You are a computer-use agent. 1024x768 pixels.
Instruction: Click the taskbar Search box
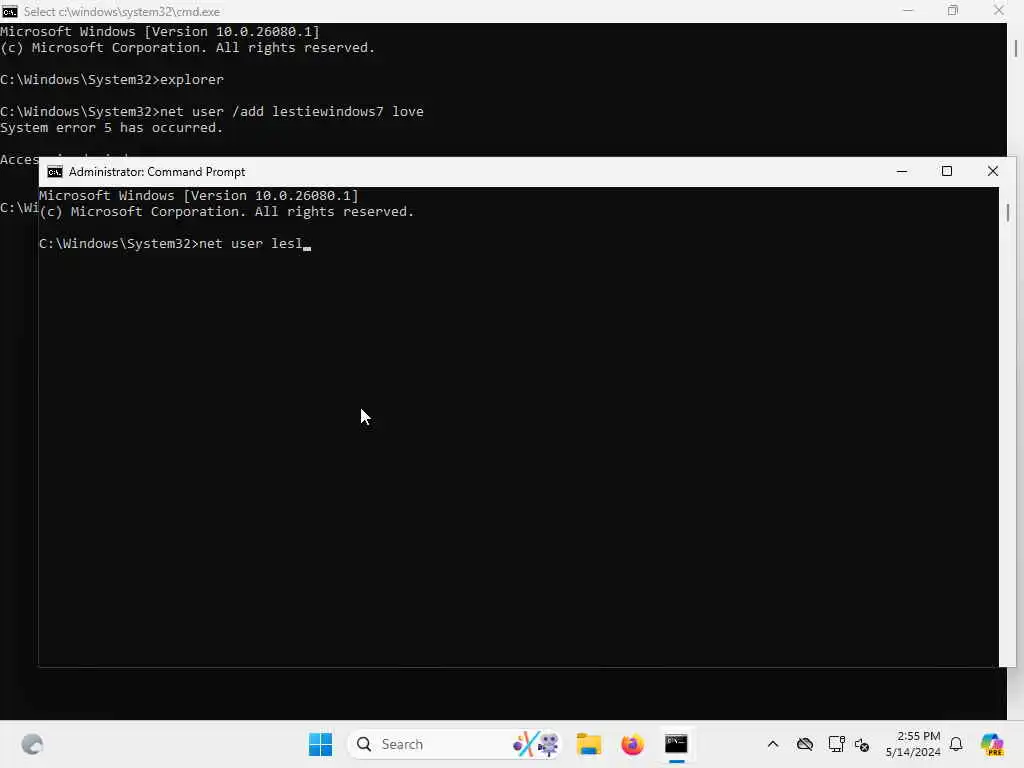tap(455, 744)
